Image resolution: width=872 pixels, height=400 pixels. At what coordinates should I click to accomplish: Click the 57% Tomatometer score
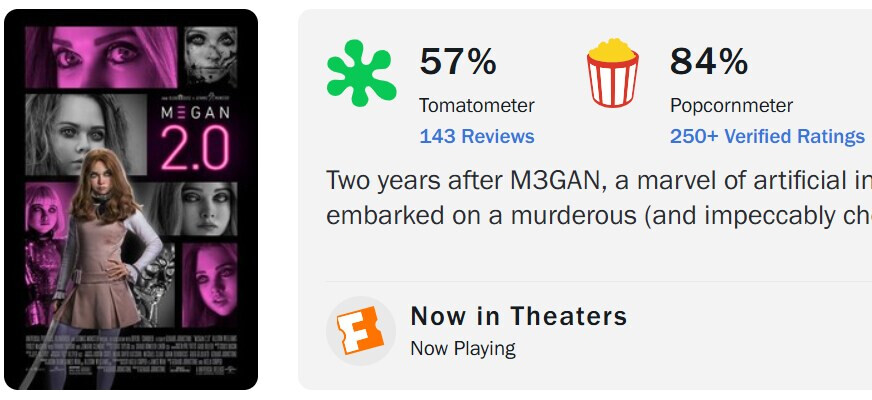pyautogui.click(x=458, y=61)
